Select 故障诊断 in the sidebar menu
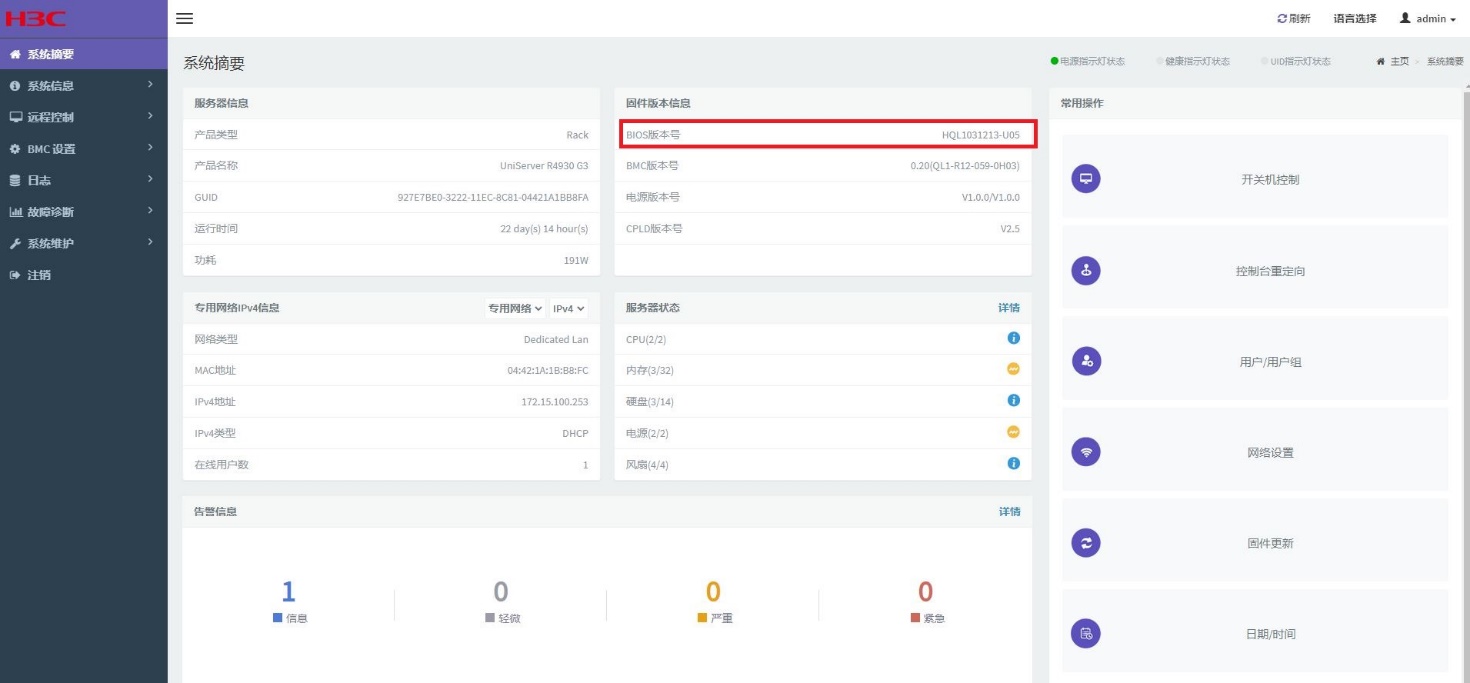 [x=80, y=212]
